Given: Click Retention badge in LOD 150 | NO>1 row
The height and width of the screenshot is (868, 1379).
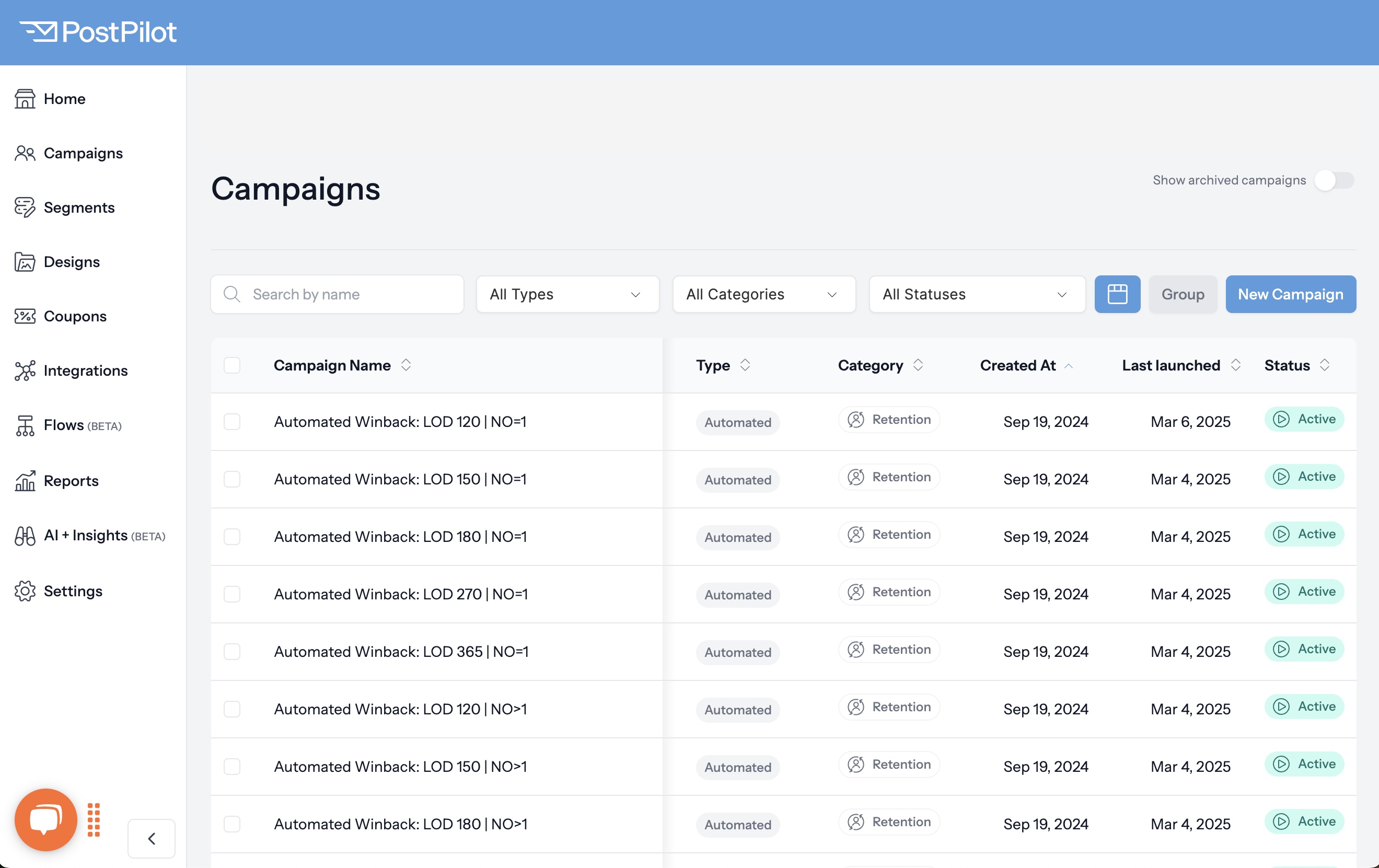Looking at the screenshot, I should 889,765.
